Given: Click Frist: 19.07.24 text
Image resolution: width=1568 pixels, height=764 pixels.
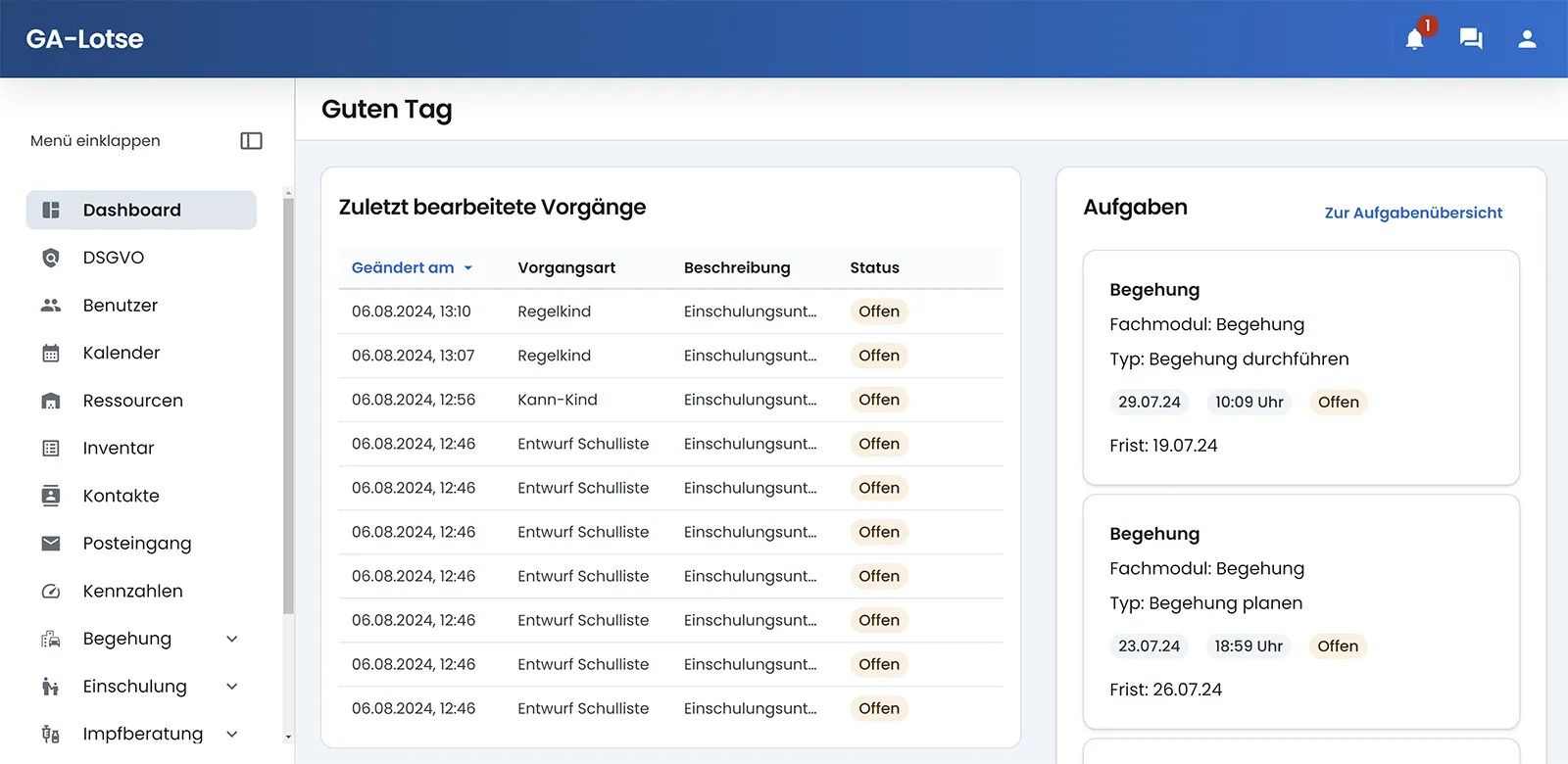Looking at the screenshot, I should 1163,446.
